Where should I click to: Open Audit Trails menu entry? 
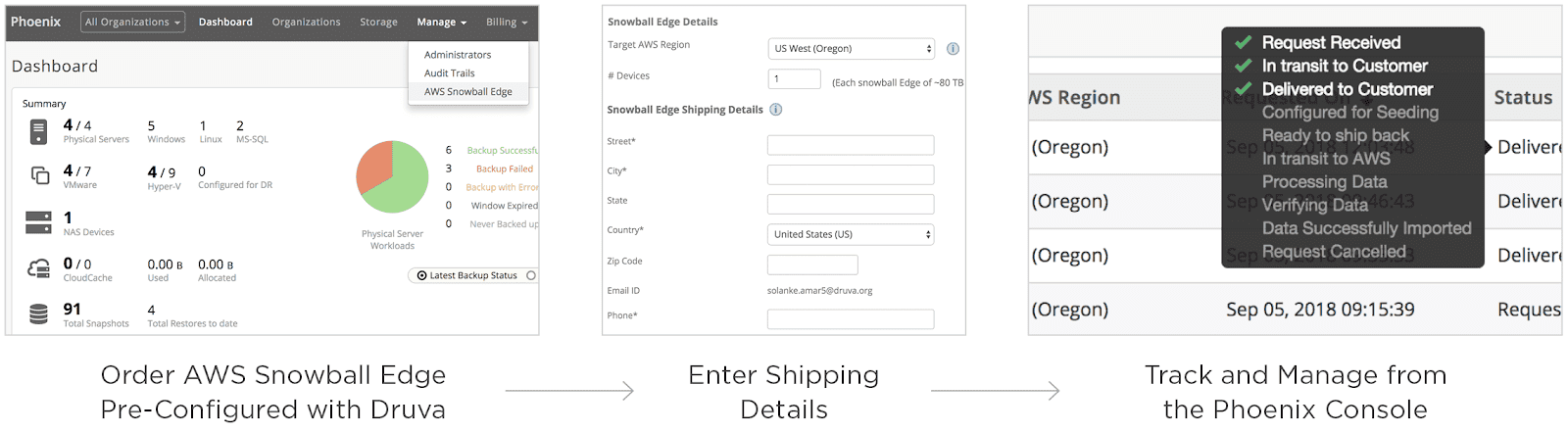449,73
